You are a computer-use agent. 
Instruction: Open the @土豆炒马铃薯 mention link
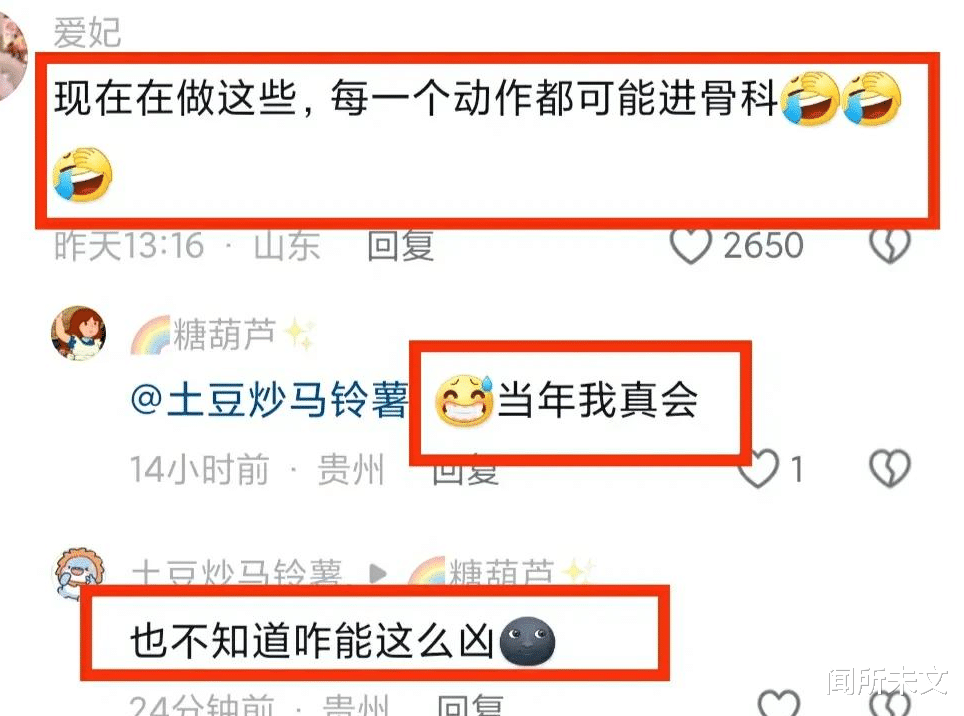pos(269,400)
